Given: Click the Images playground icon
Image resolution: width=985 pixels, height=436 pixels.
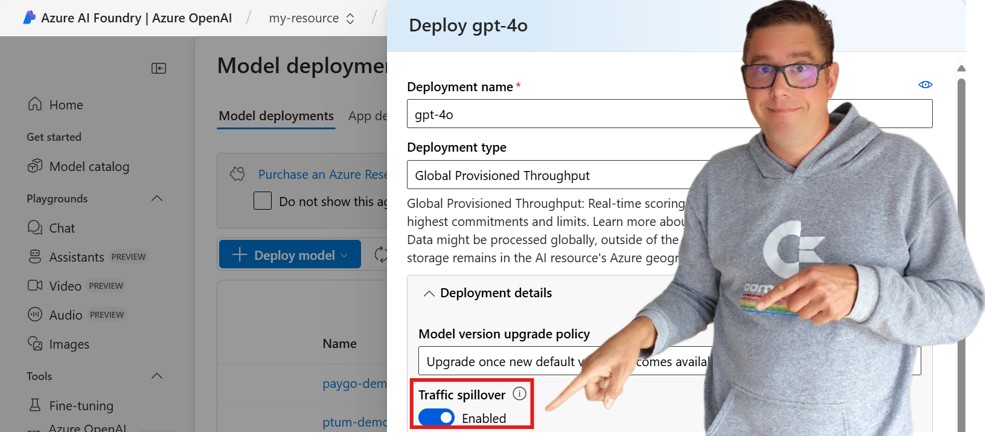Looking at the screenshot, I should [35, 344].
